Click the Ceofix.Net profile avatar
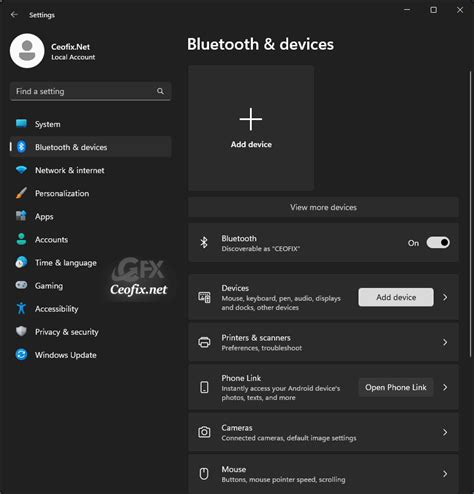Viewport: 474px width, 494px height. 27,51
